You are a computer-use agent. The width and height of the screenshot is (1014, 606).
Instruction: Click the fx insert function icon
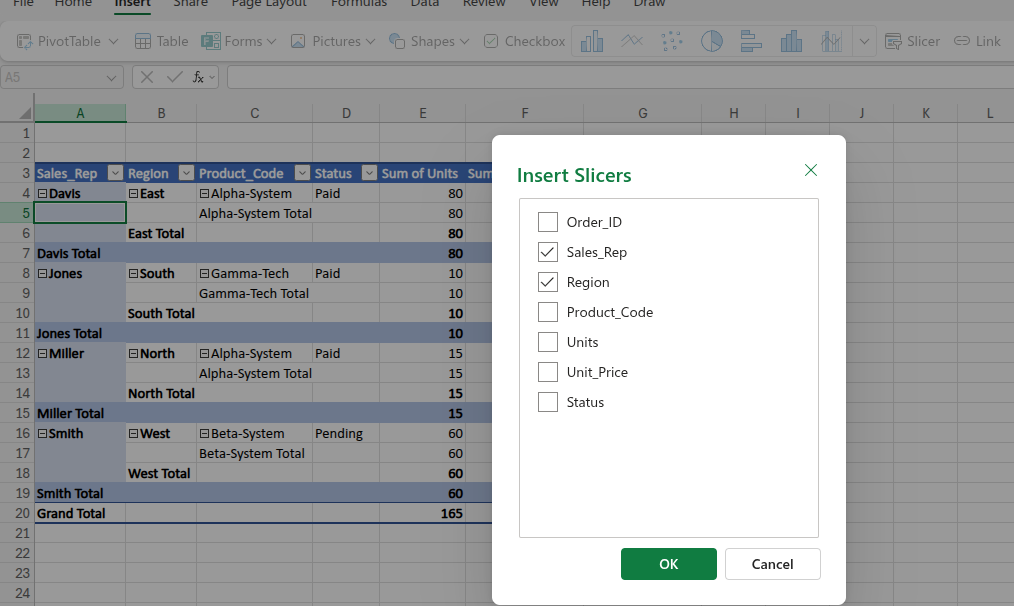(199, 77)
